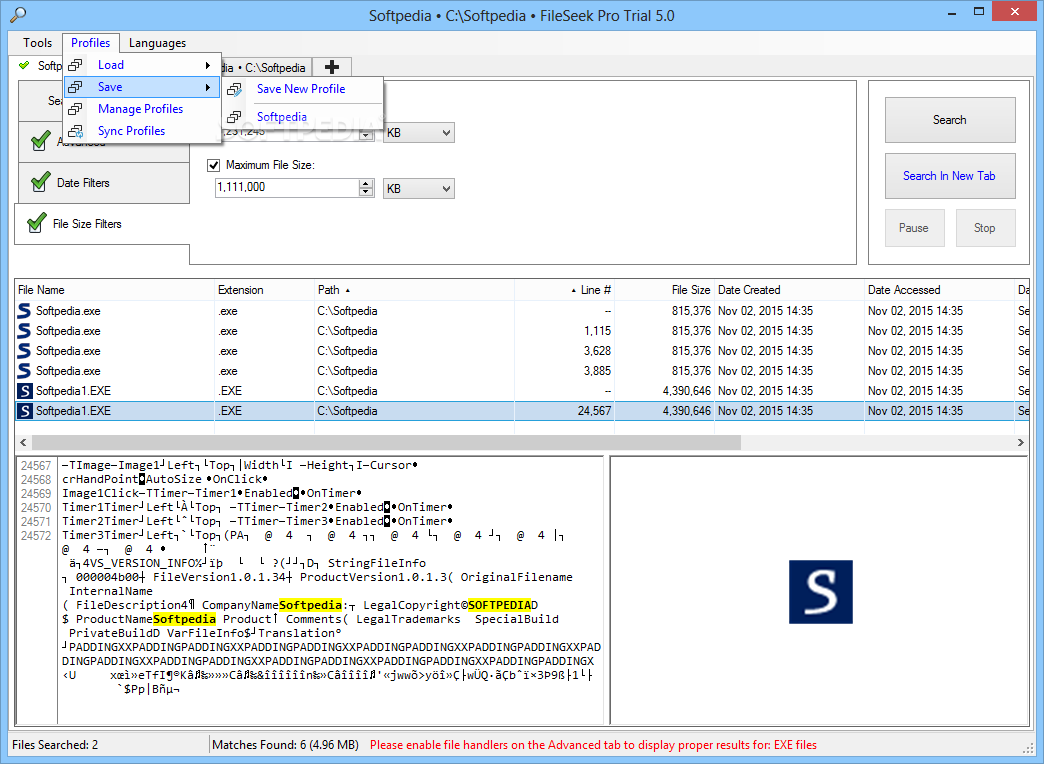Click the icon next to Save New Profile
Viewport: 1044px width, 764px height.
(234, 89)
